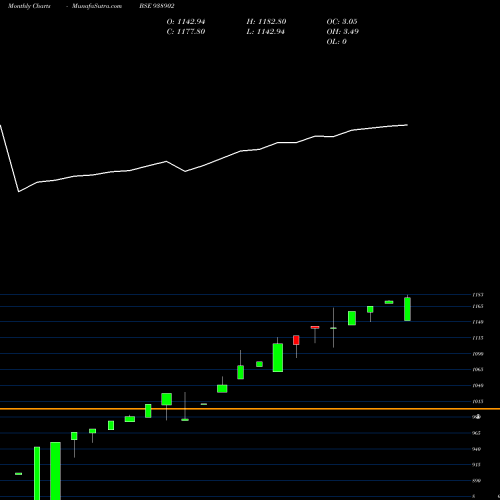Click the 'Monthly Charts' title text
This screenshot has width=500, height=500.
(29, 6)
